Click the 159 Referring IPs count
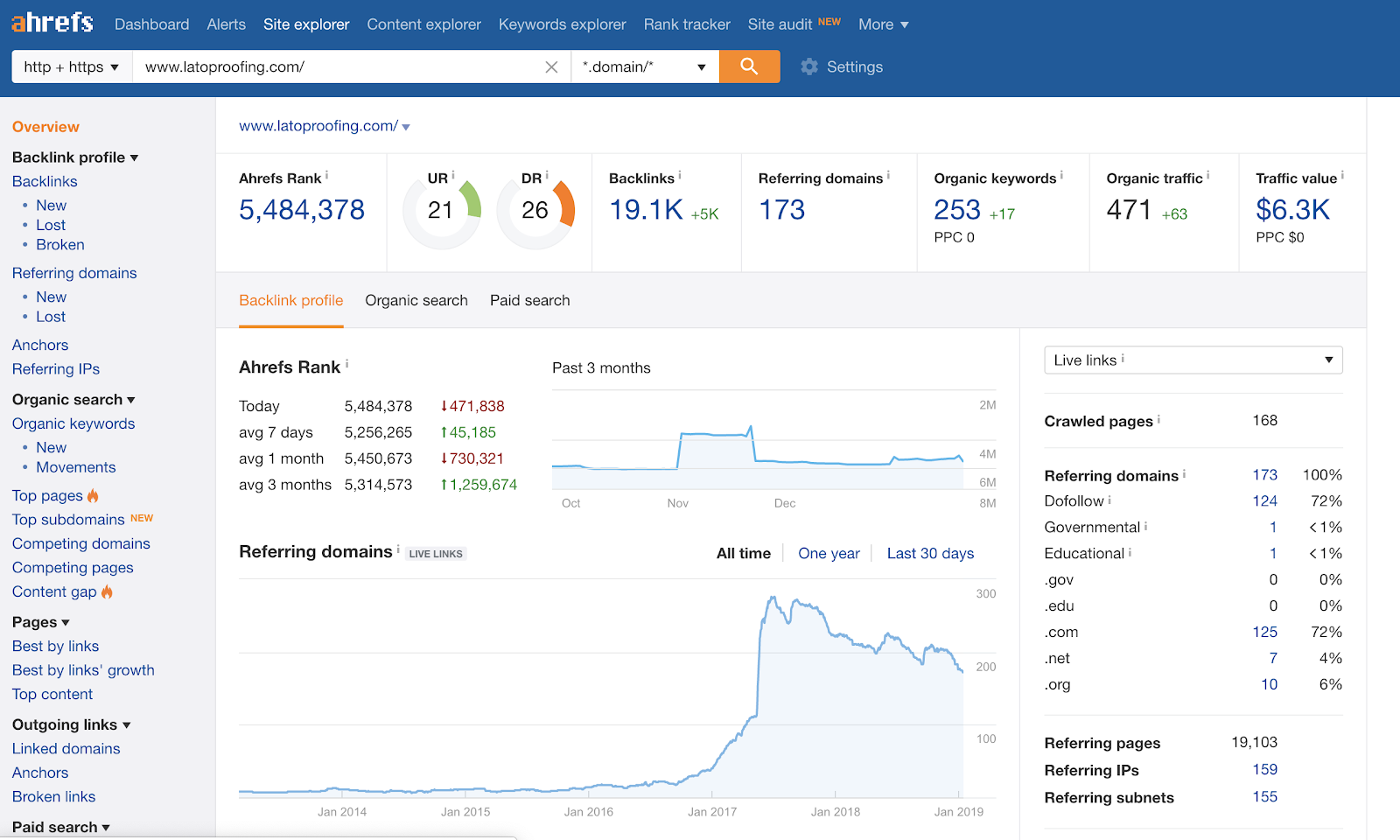This screenshot has width=1400, height=840. click(1264, 770)
